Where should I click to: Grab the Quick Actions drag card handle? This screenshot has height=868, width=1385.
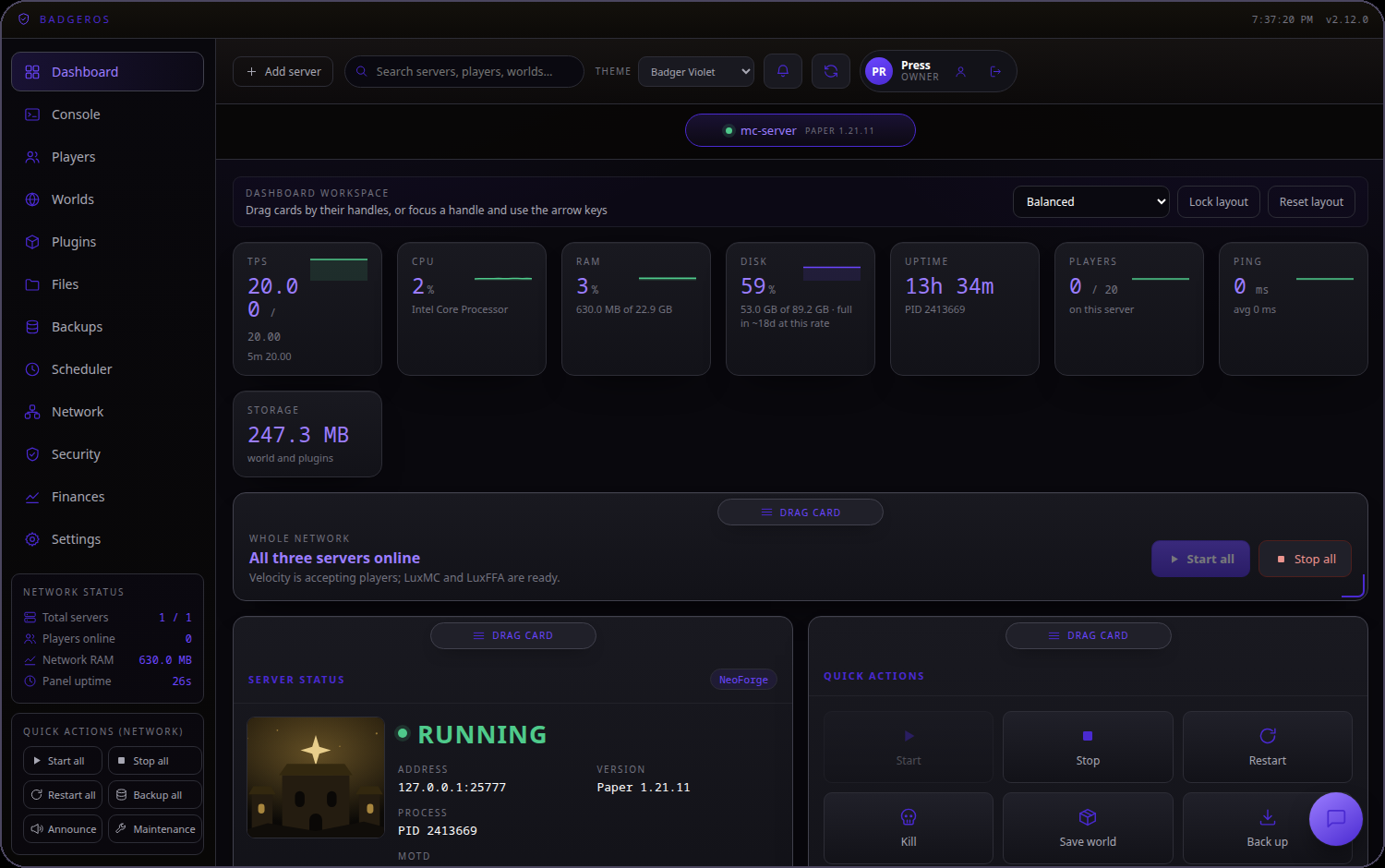point(1089,635)
